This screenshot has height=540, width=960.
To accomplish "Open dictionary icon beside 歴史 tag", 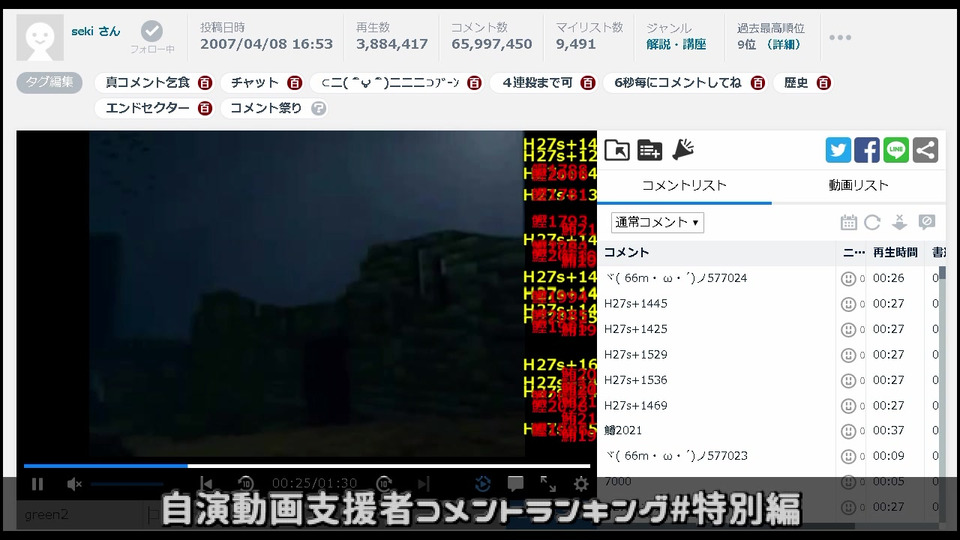I will [823, 83].
